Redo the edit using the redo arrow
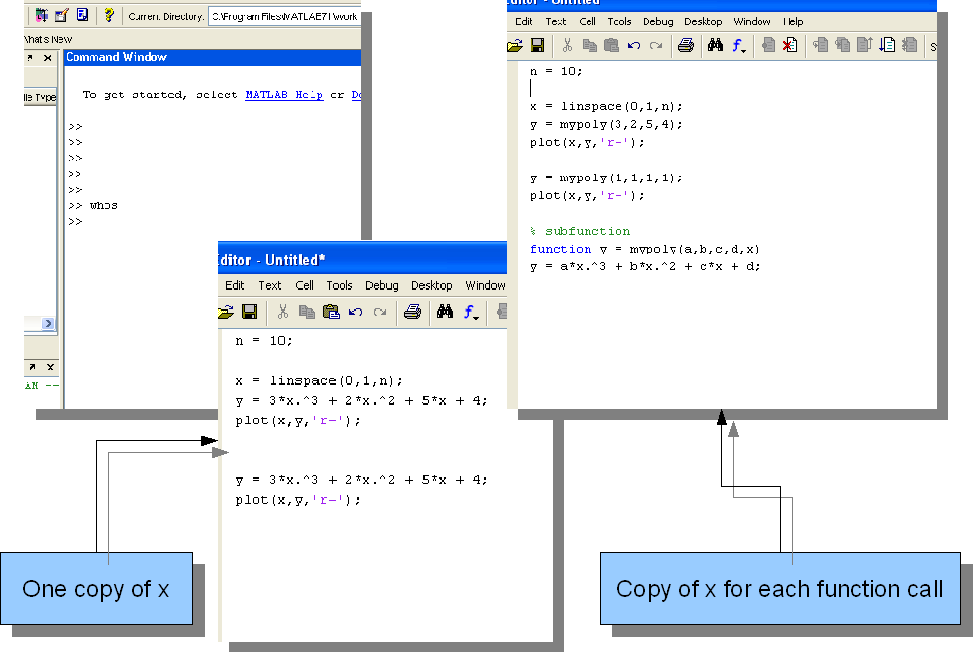This screenshot has width=974, height=655. point(380,312)
